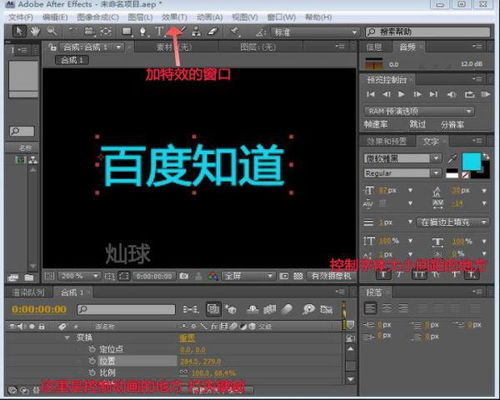
Task: Toggle hide shy layers in the timeline
Action: pos(253,310)
